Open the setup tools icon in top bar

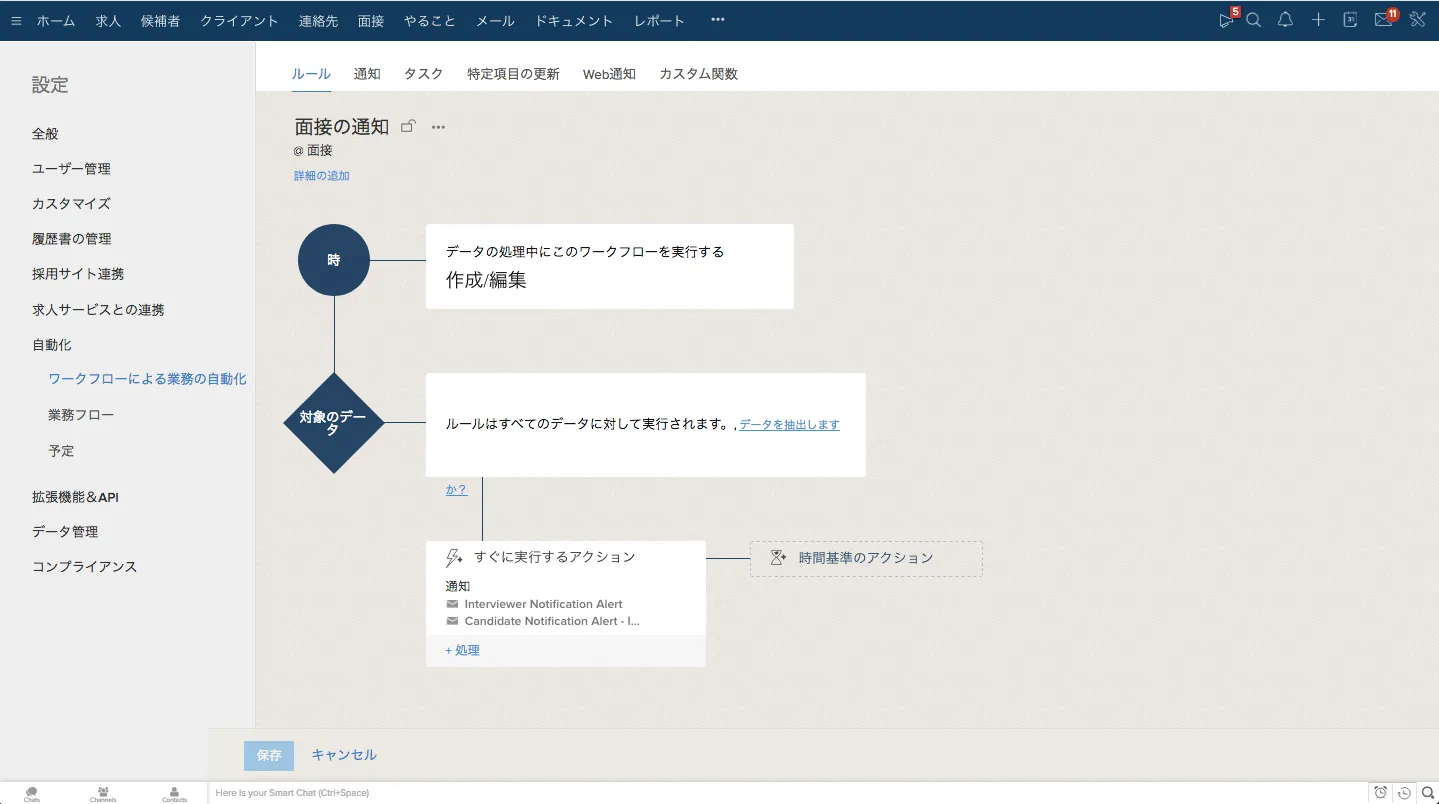coord(1417,20)
